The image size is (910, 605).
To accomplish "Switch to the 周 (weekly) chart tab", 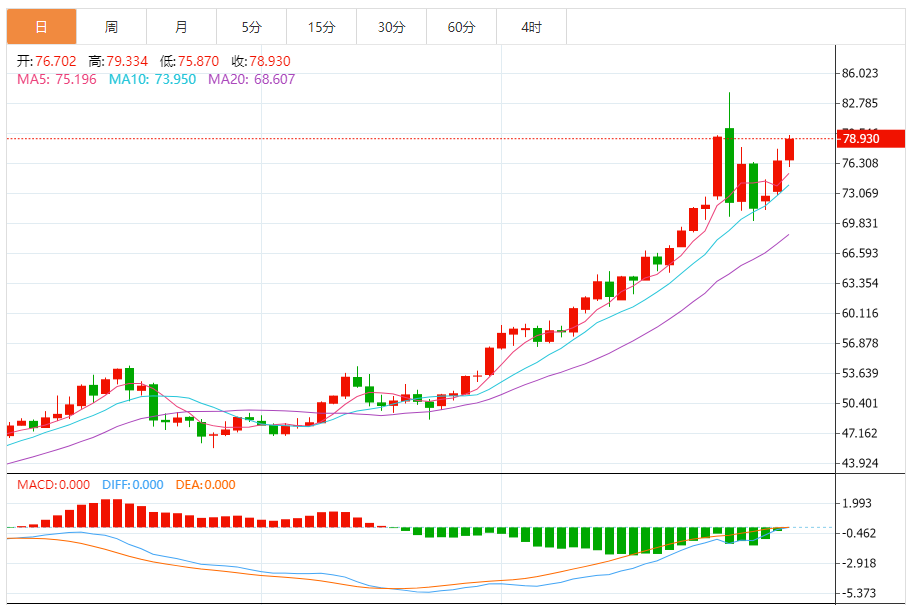I will coord(111,27).
